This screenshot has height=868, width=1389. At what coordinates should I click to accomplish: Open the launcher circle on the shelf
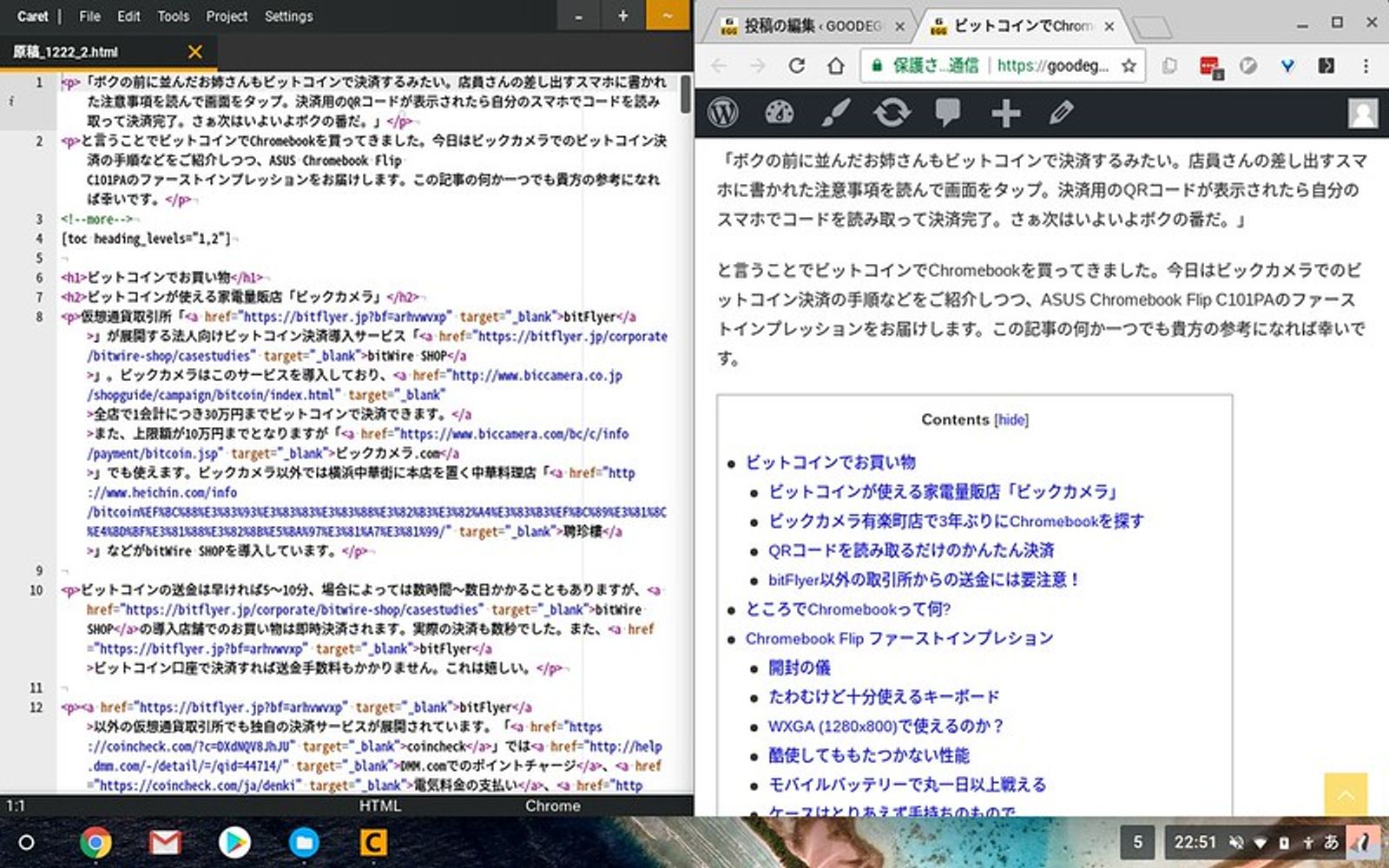[x=26, y=842]
